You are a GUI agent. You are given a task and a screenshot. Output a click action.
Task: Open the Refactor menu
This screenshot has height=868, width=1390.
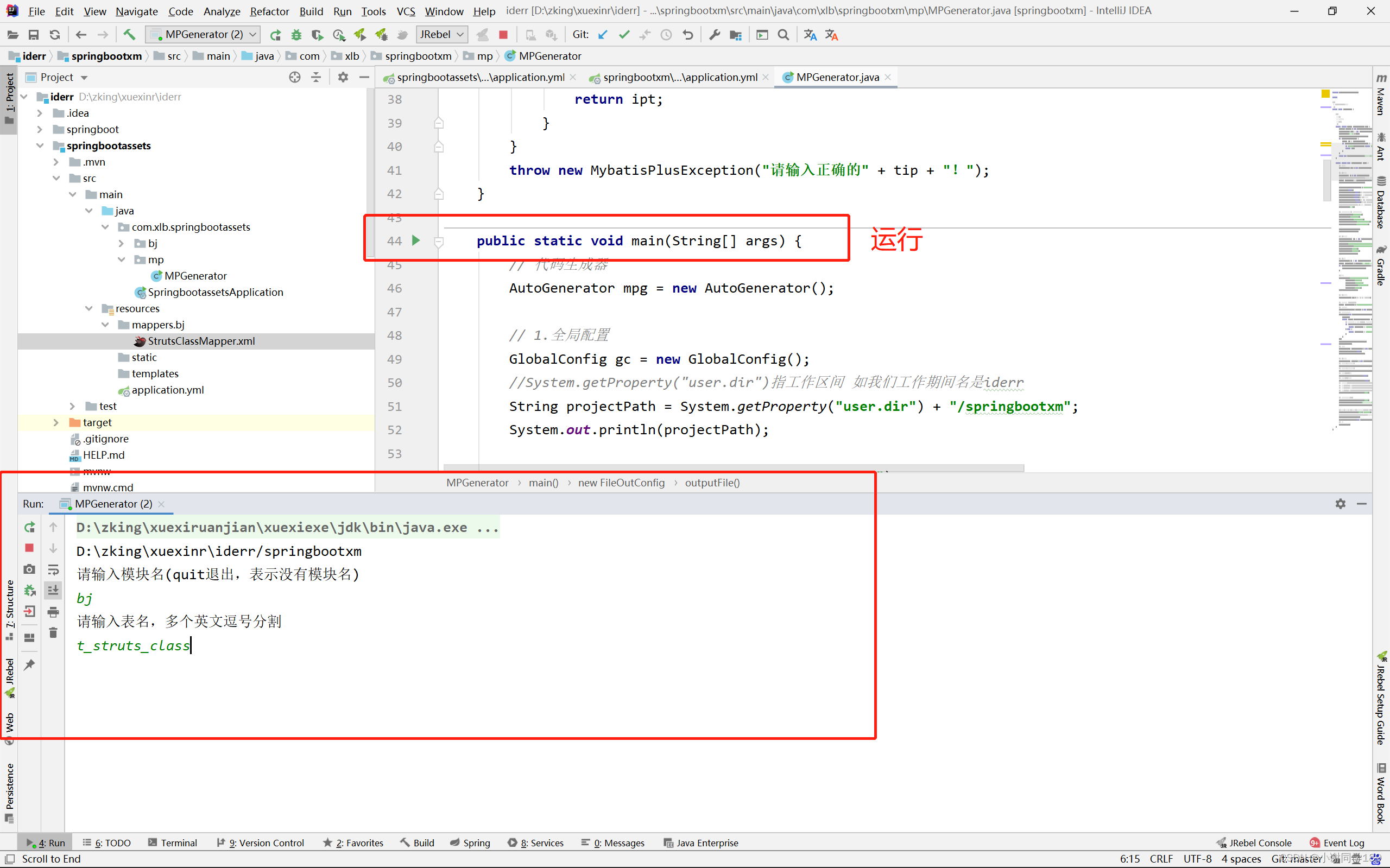(269, 11)
